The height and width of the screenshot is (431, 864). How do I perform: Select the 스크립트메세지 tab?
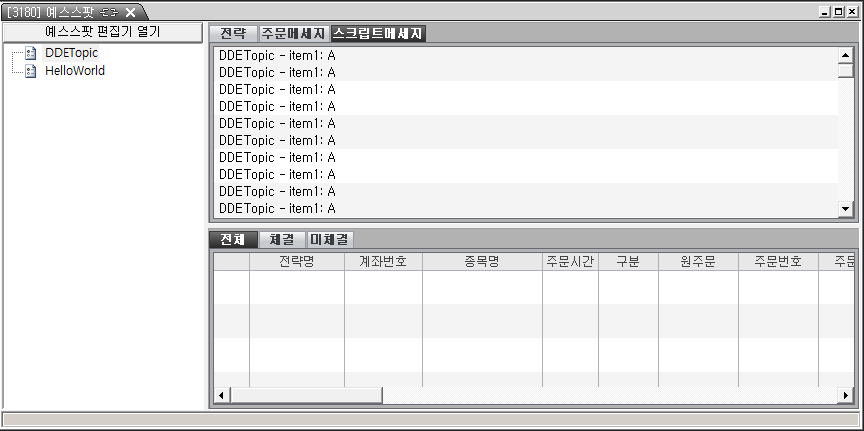point(378,33)
